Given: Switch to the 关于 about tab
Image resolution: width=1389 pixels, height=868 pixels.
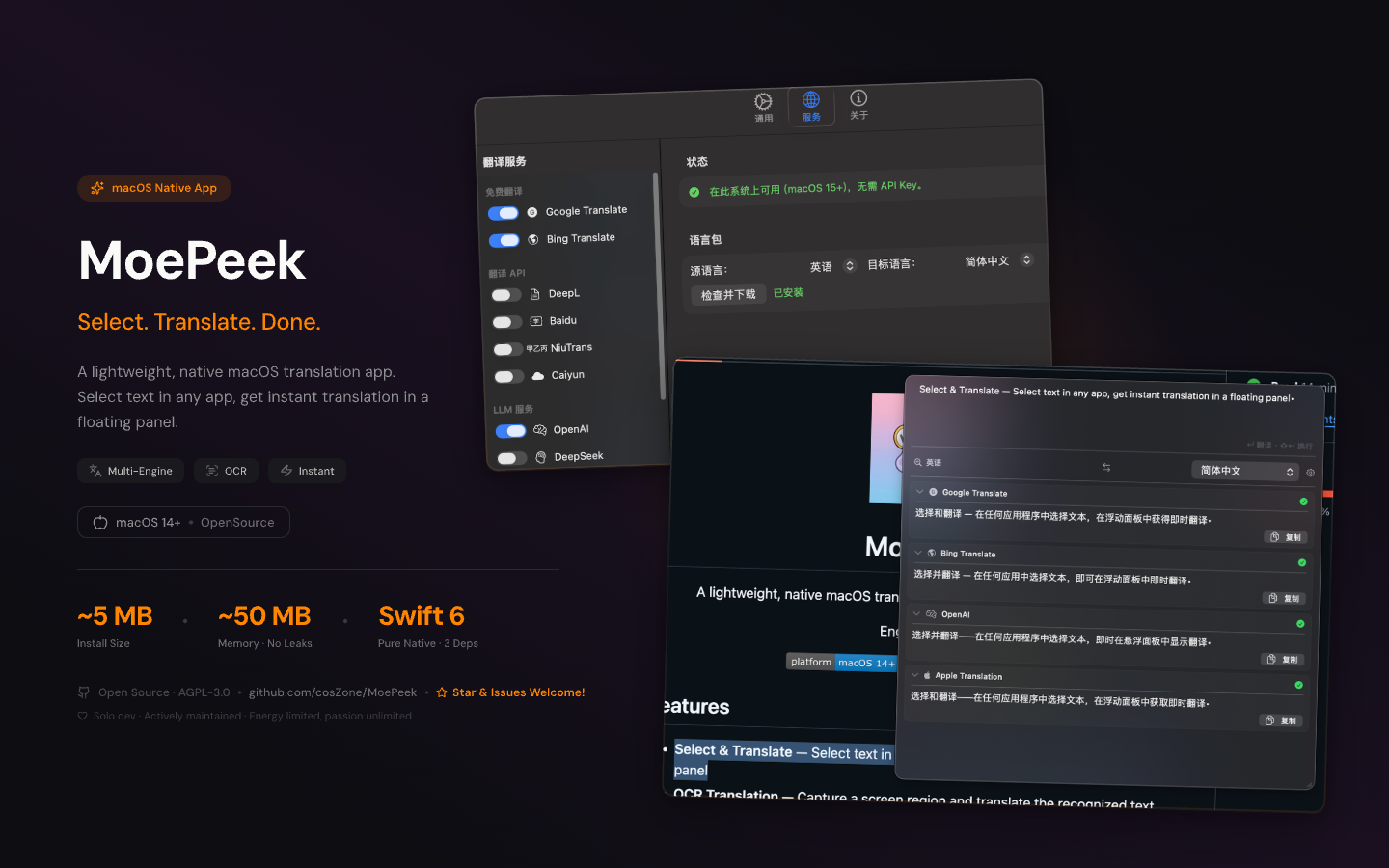Looking at the screenshot, I should pos(858,103).
